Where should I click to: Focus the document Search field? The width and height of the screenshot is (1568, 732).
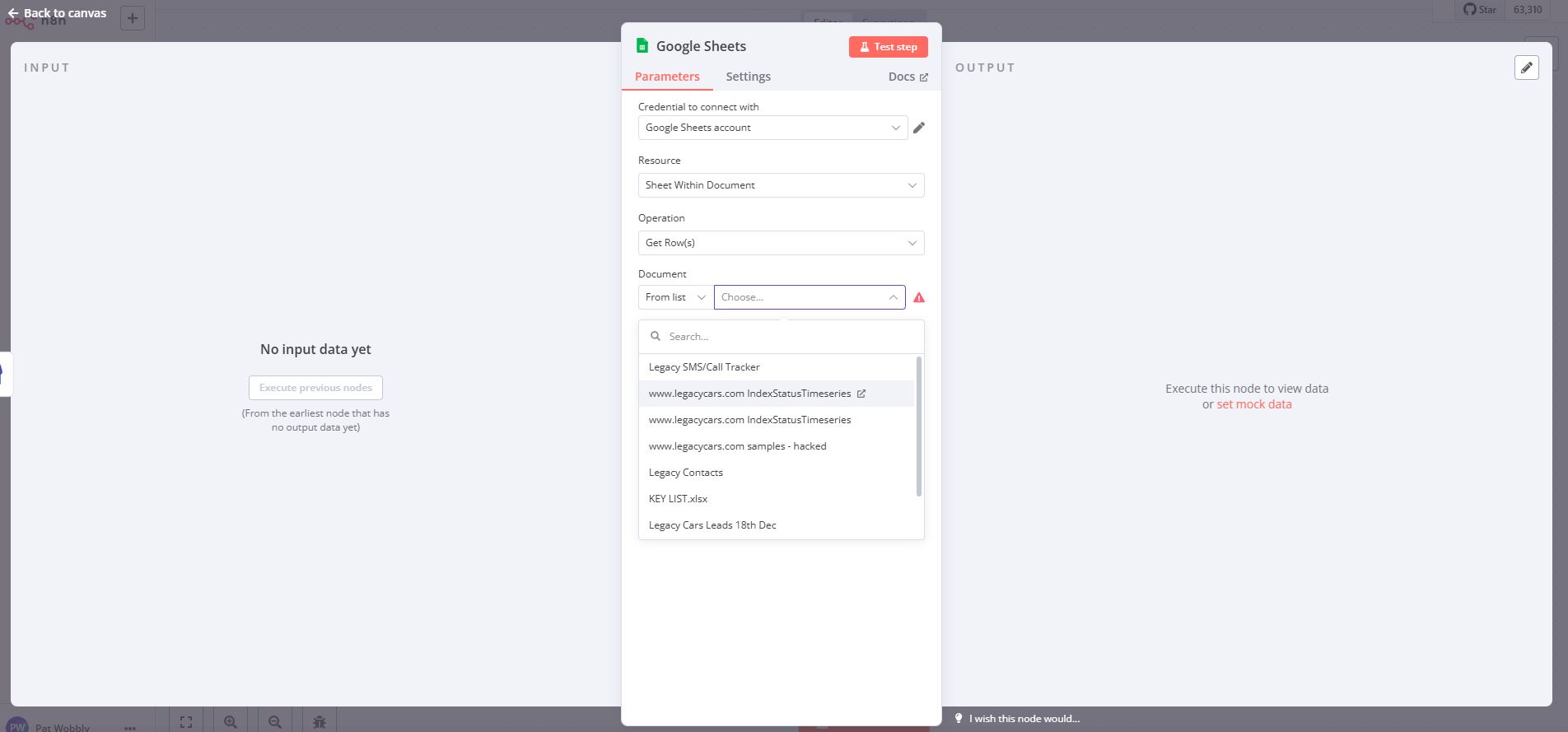click(x=781, y=337)
